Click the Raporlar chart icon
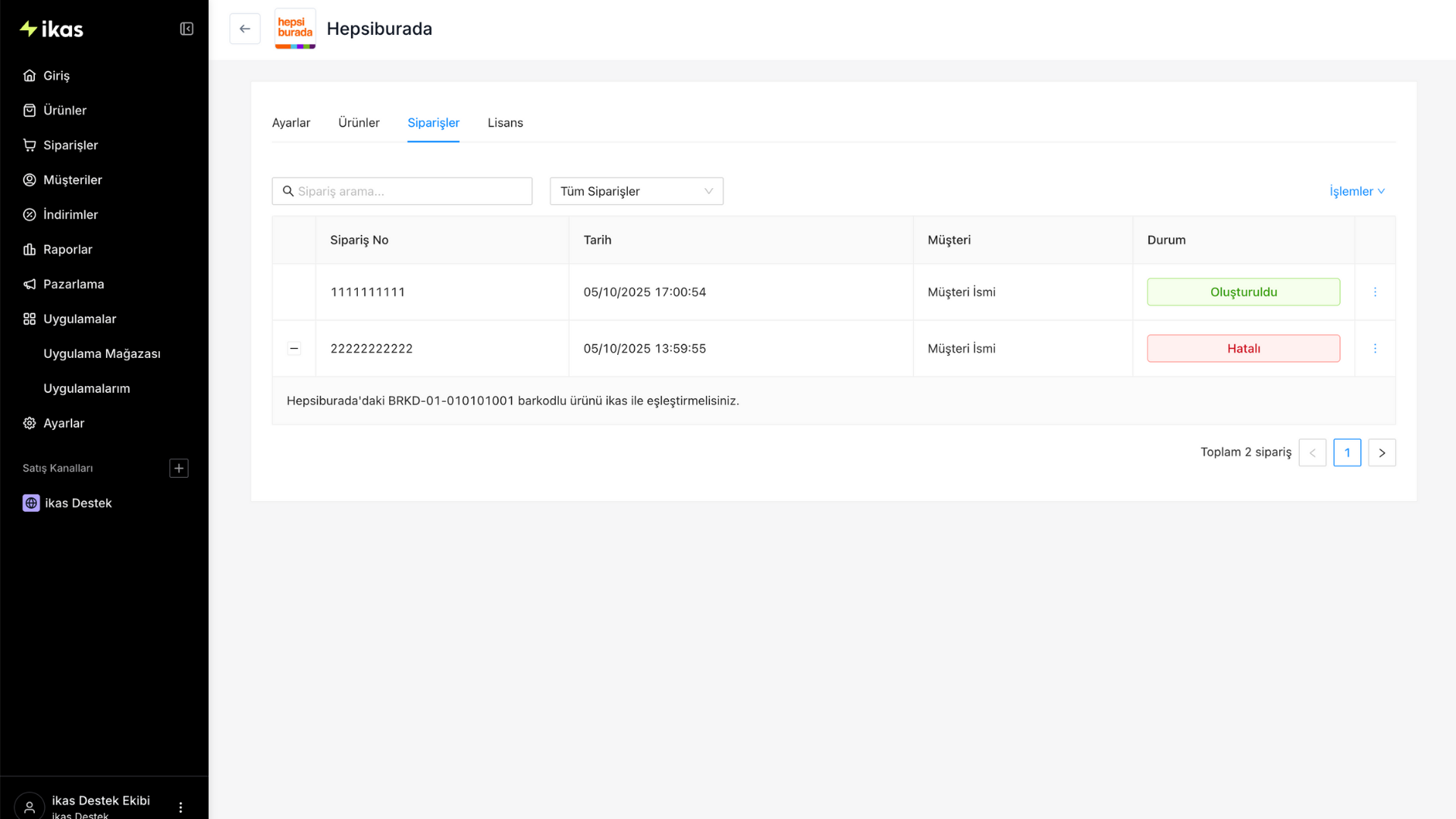The width and height of the screenshot is (1456, 819). tap(30, 249)
